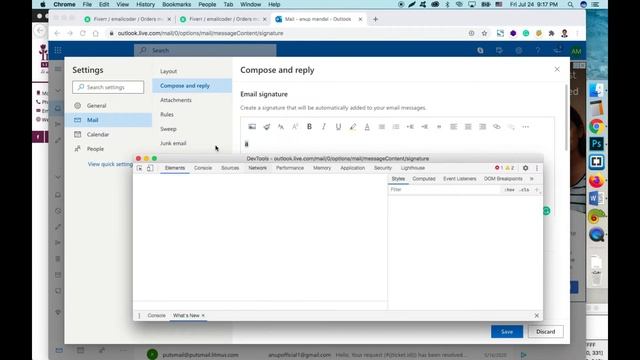
Task: Switch to DevTools Network tab
Action: (x=258, y=168)
